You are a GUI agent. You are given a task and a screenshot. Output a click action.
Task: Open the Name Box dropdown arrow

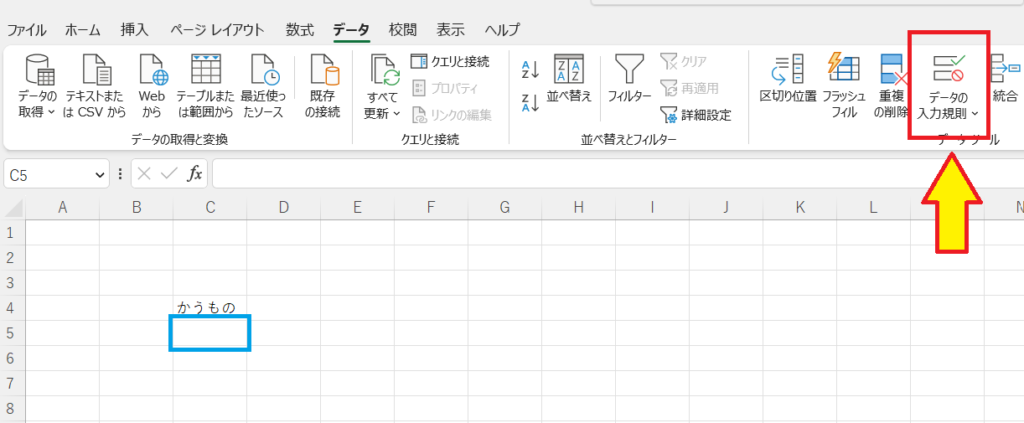click(x=99, y=174)
